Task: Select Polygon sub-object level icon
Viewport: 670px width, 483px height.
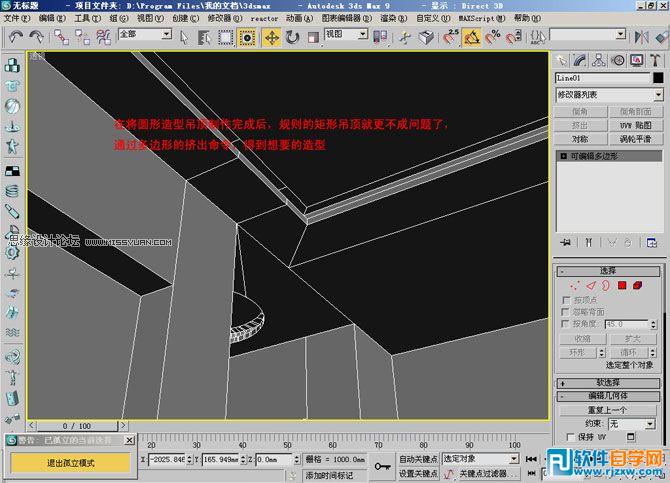Action: (622, 285)
